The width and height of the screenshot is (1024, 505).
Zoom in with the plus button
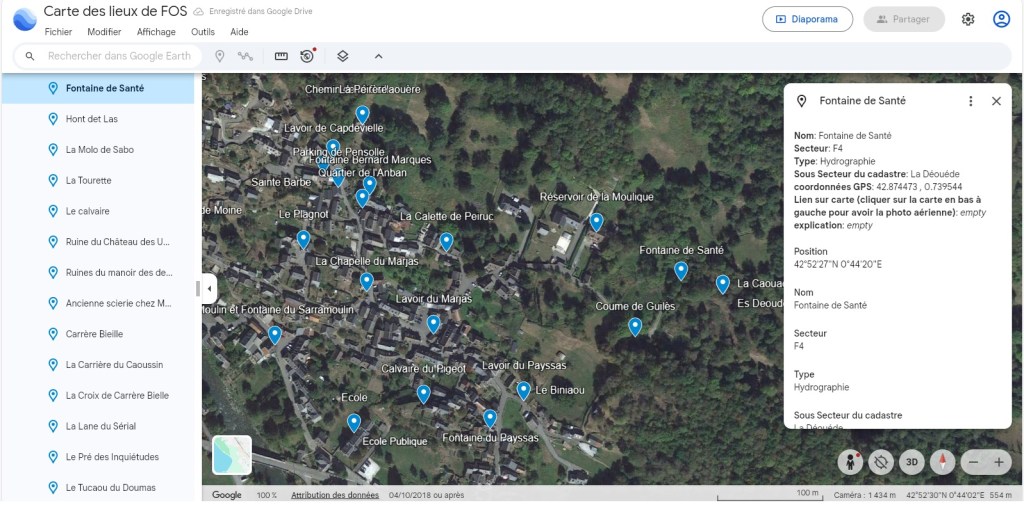(998, 462)
